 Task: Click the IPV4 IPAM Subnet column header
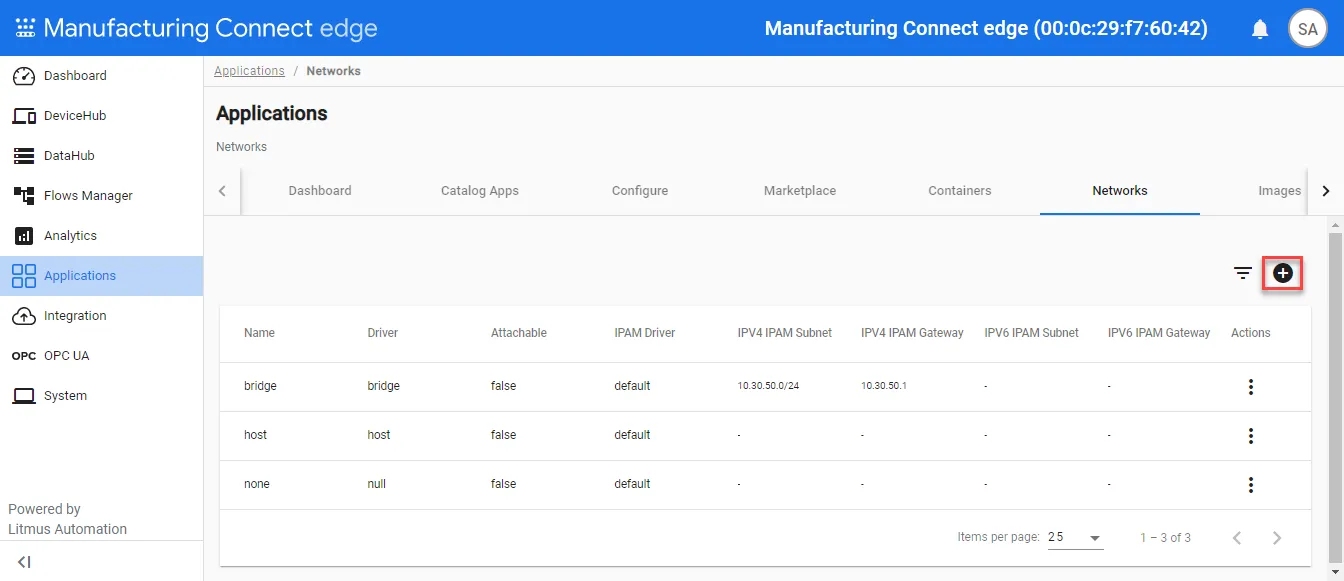(785, 333)
